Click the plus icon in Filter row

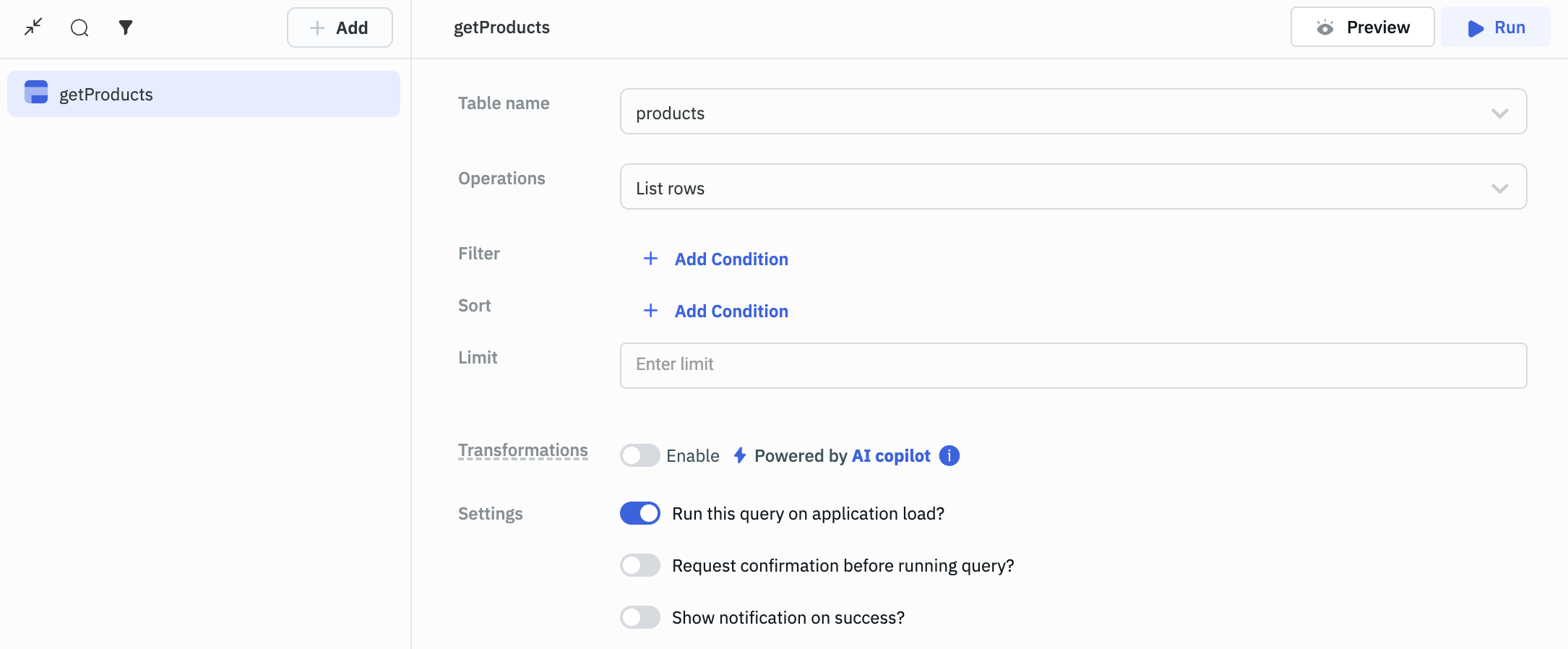(x=650, y=259)
